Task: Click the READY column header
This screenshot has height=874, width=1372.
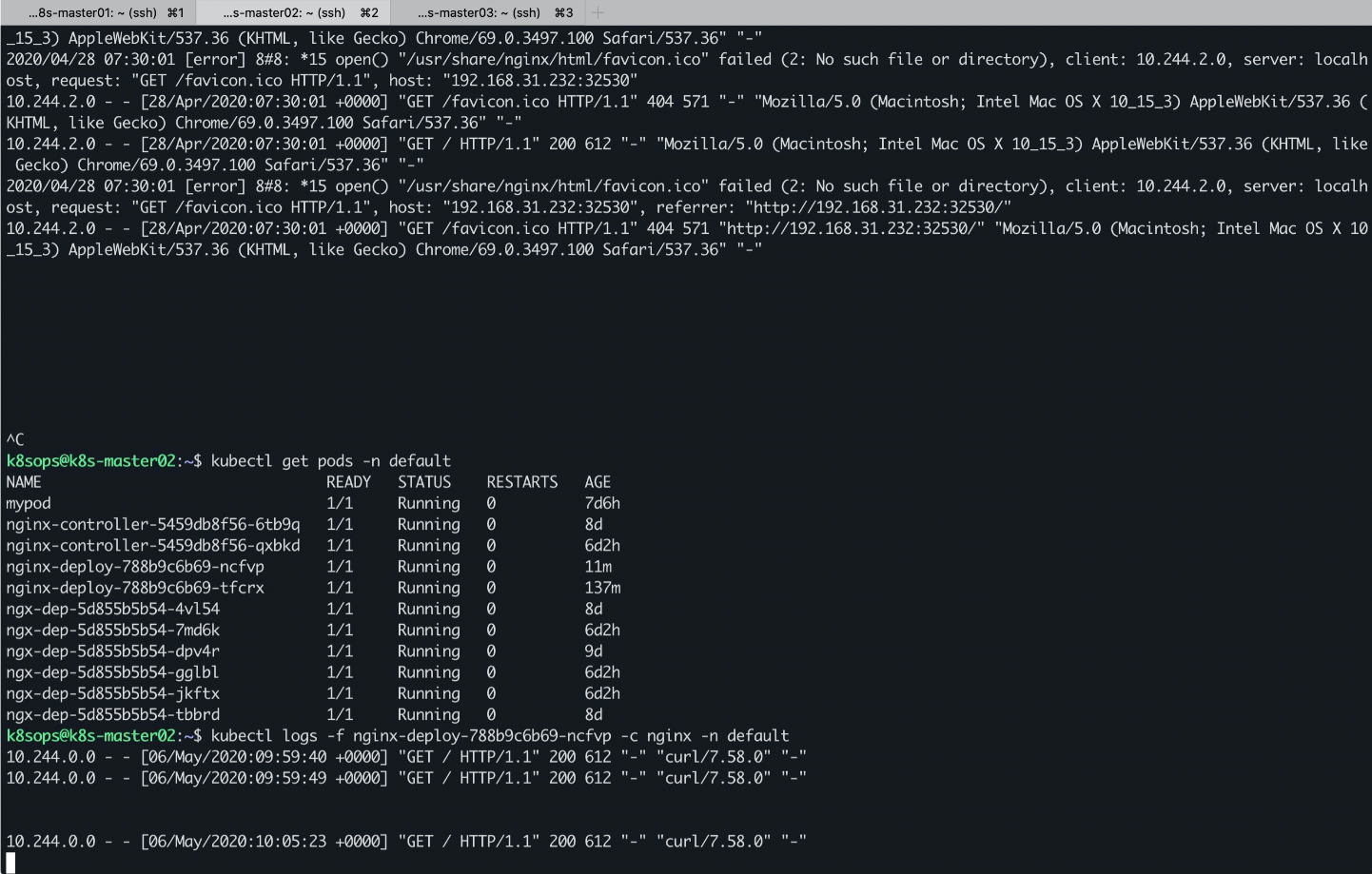Action: coord(348,482)
